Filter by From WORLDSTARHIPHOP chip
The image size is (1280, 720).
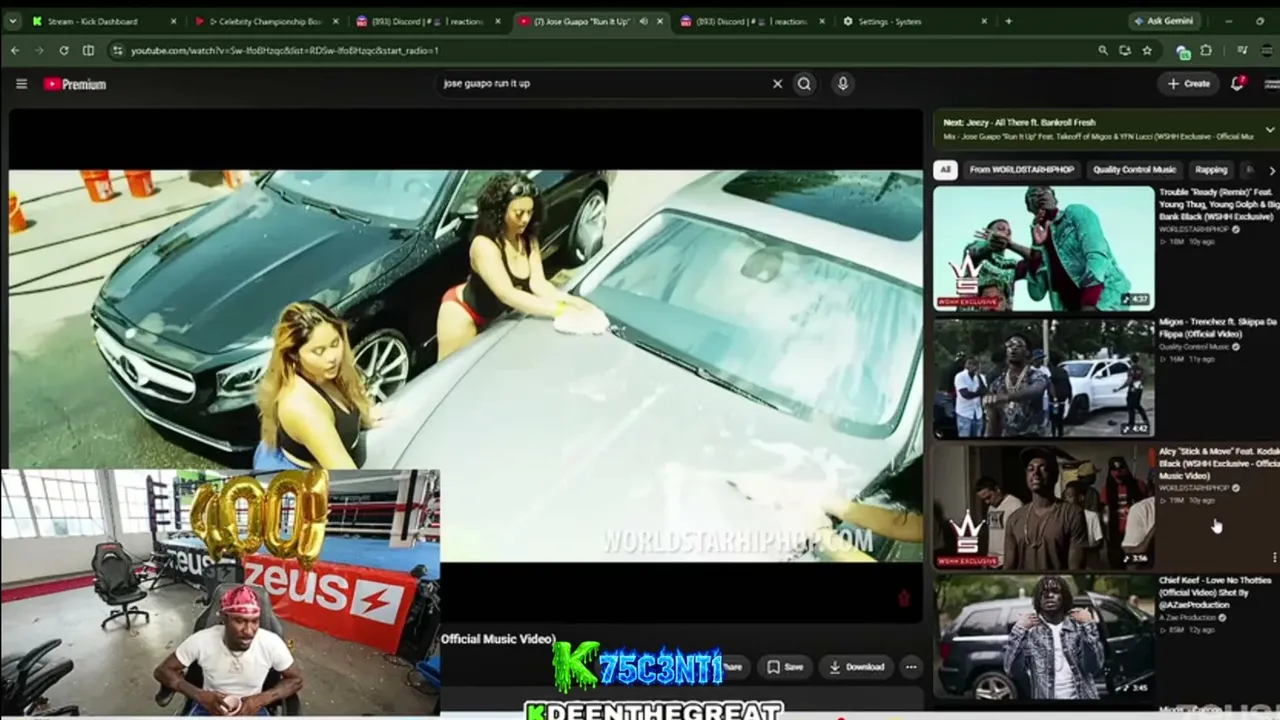(1021, 170)
